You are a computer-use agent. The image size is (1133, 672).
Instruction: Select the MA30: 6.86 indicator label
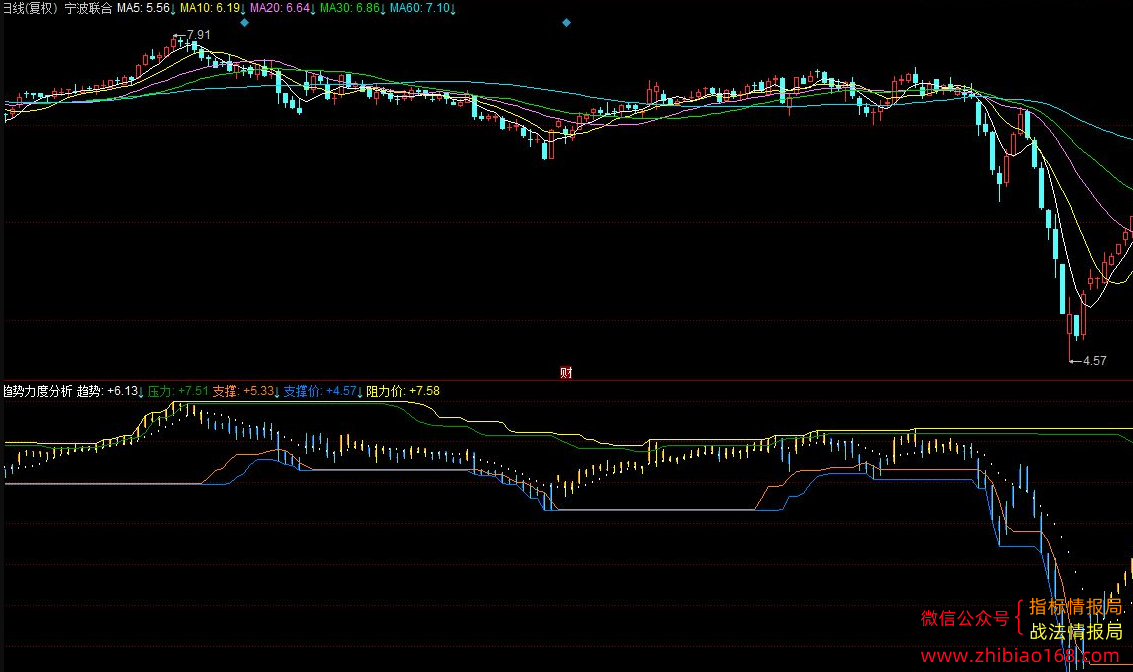[x=353, y=9]
